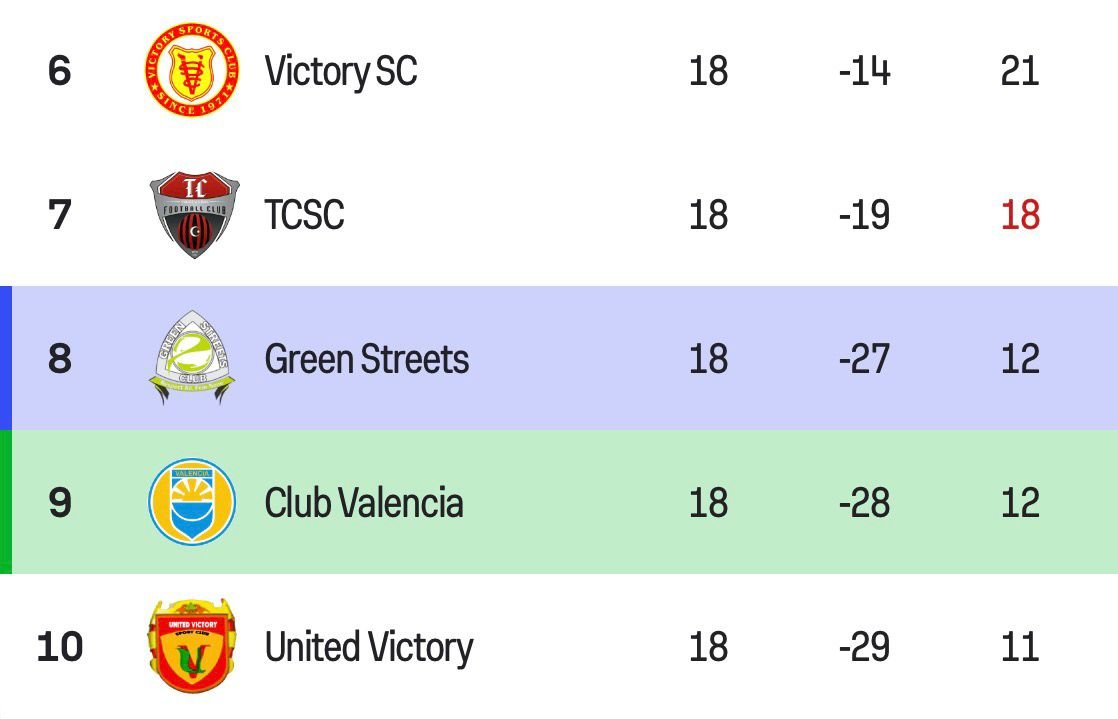Screen dimensions: 1118x719
Task: Click United Victory goal difference -29
Action: pyautogui.click(x=864, y=647)
